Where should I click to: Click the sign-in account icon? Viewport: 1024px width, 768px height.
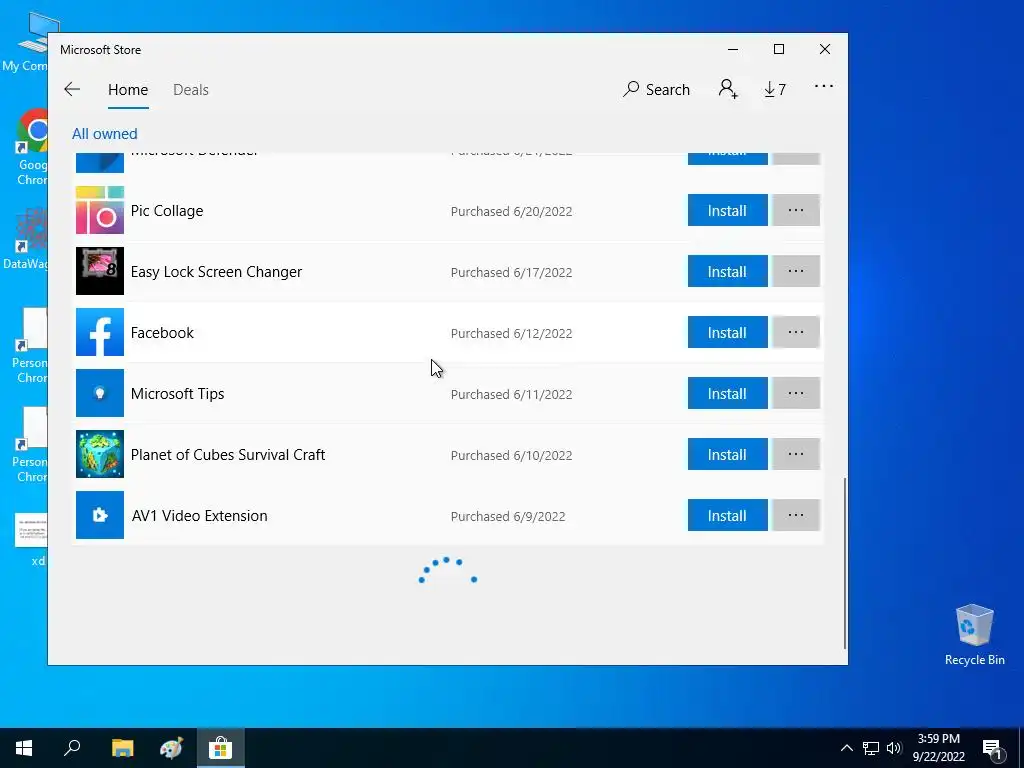click(728, 89)
